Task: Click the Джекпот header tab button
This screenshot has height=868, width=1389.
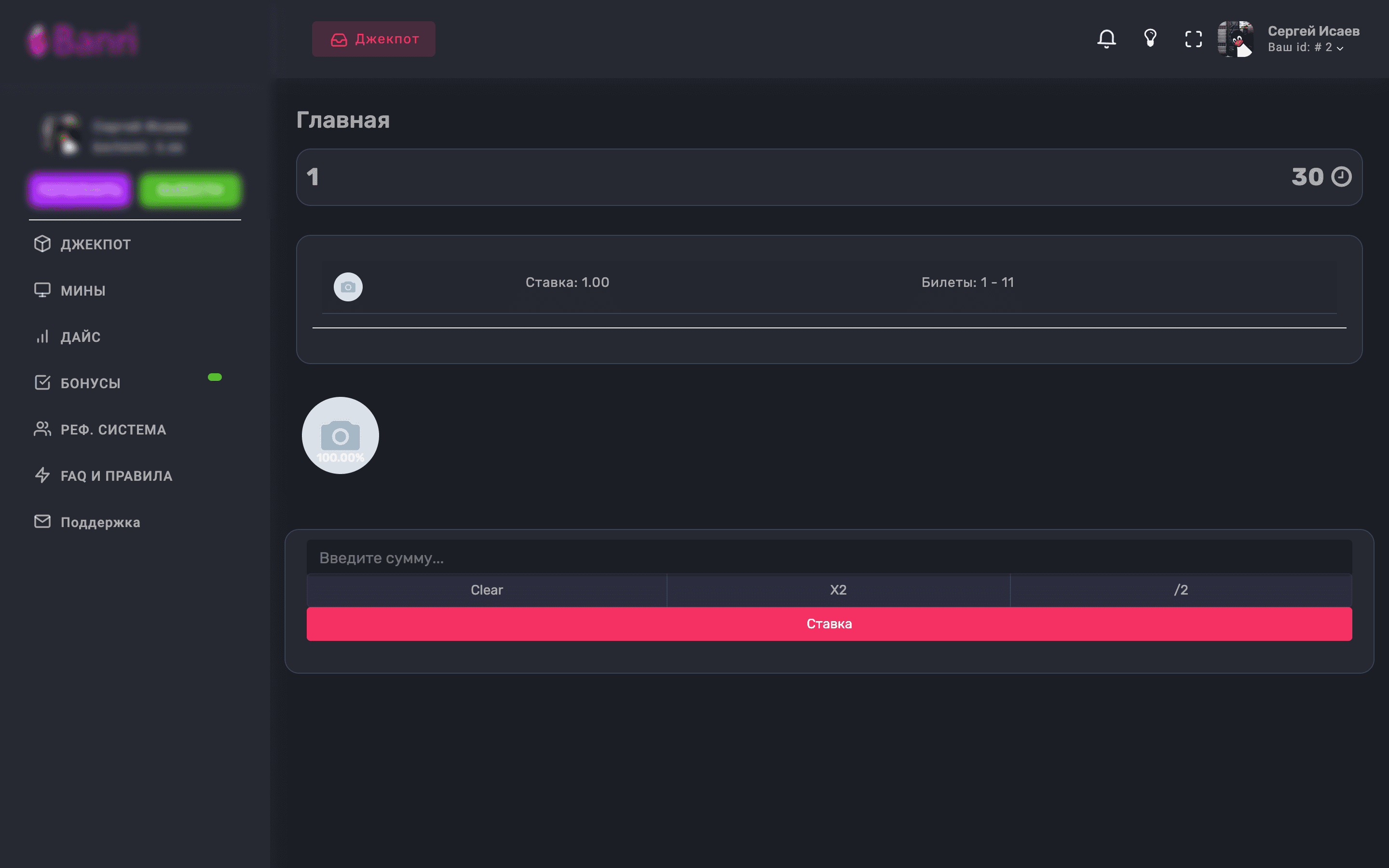Action: [374, 39]
